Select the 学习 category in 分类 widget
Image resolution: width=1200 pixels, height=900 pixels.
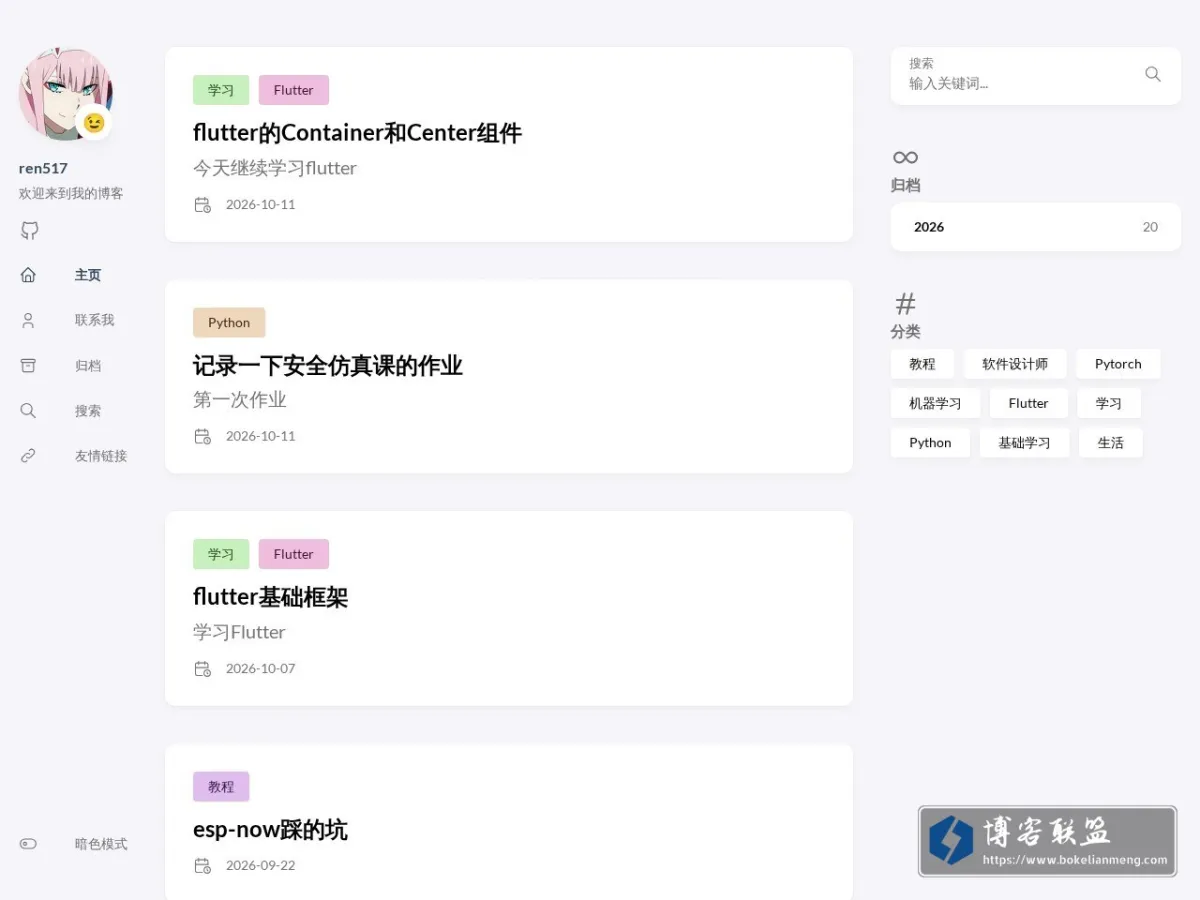coord(1109,403)
